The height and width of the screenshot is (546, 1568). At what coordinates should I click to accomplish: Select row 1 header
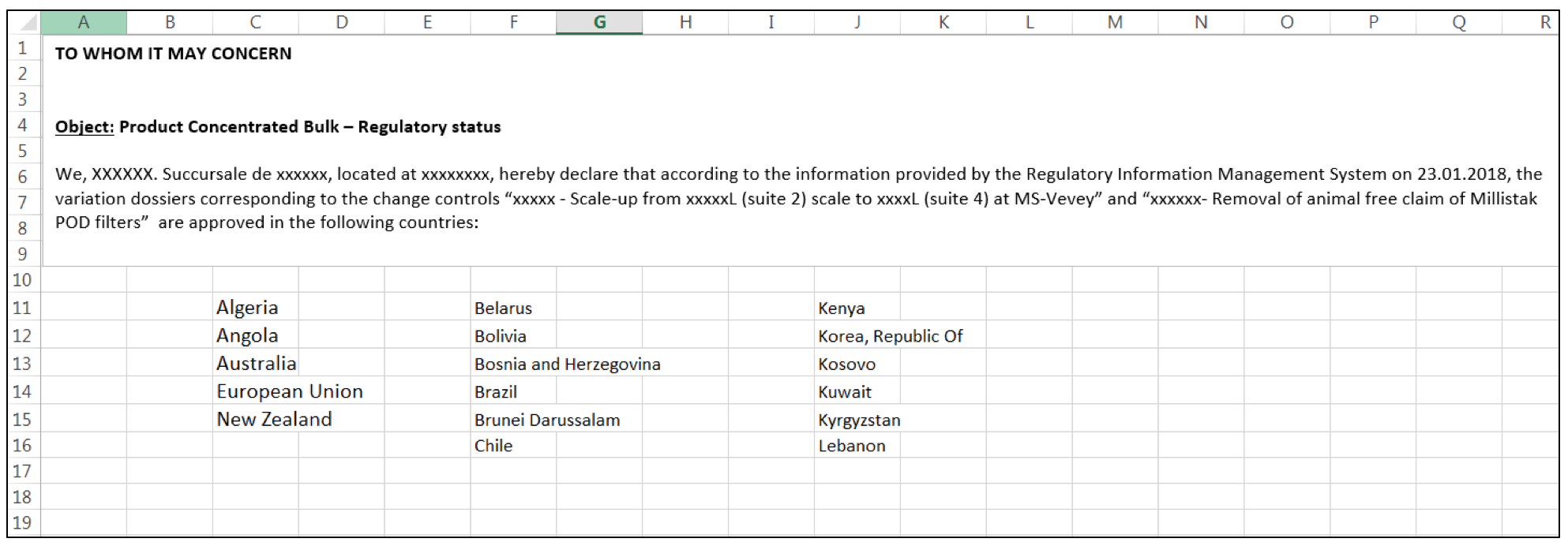coord(23,48)
